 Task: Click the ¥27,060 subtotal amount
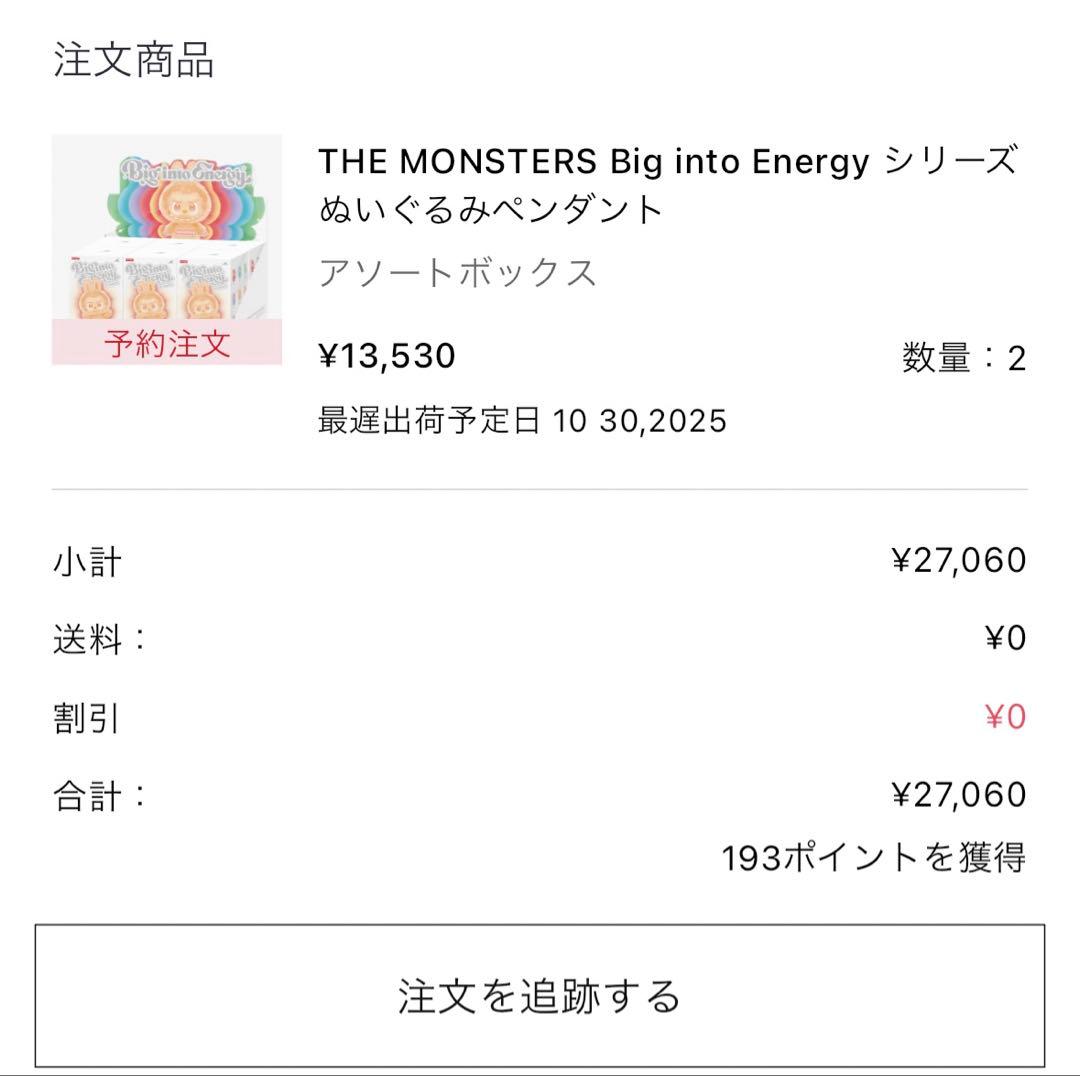coord(960,559)
